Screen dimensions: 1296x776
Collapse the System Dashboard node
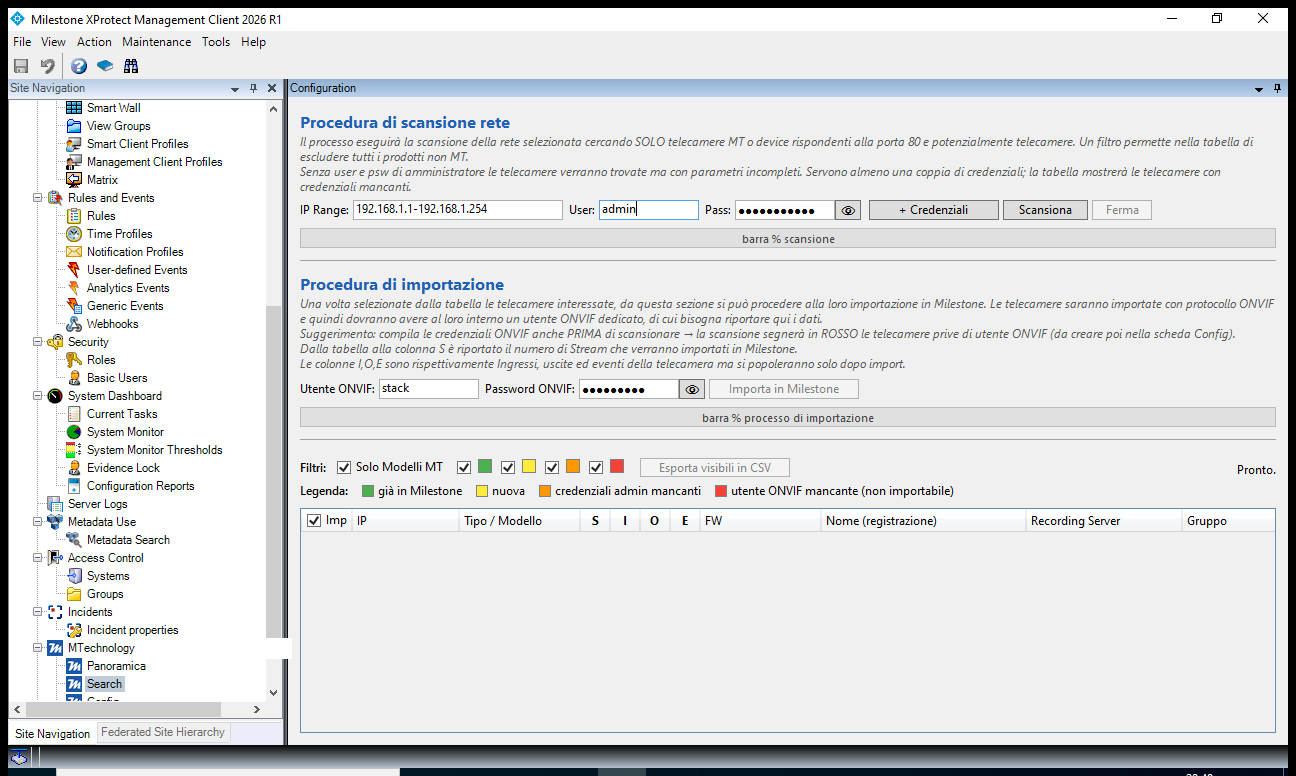(x=38, y=396)
